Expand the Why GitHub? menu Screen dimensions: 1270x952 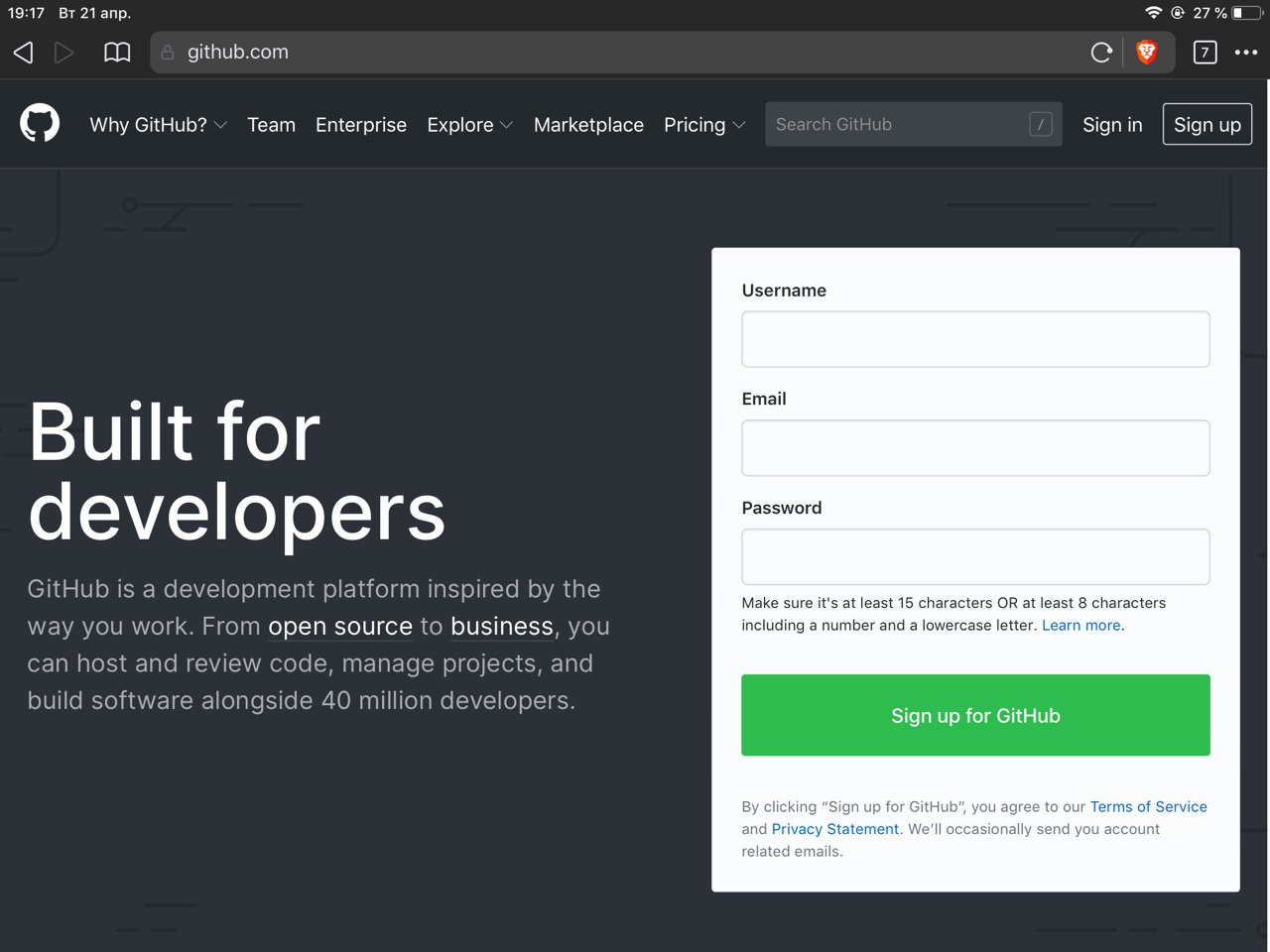[158, 125]
